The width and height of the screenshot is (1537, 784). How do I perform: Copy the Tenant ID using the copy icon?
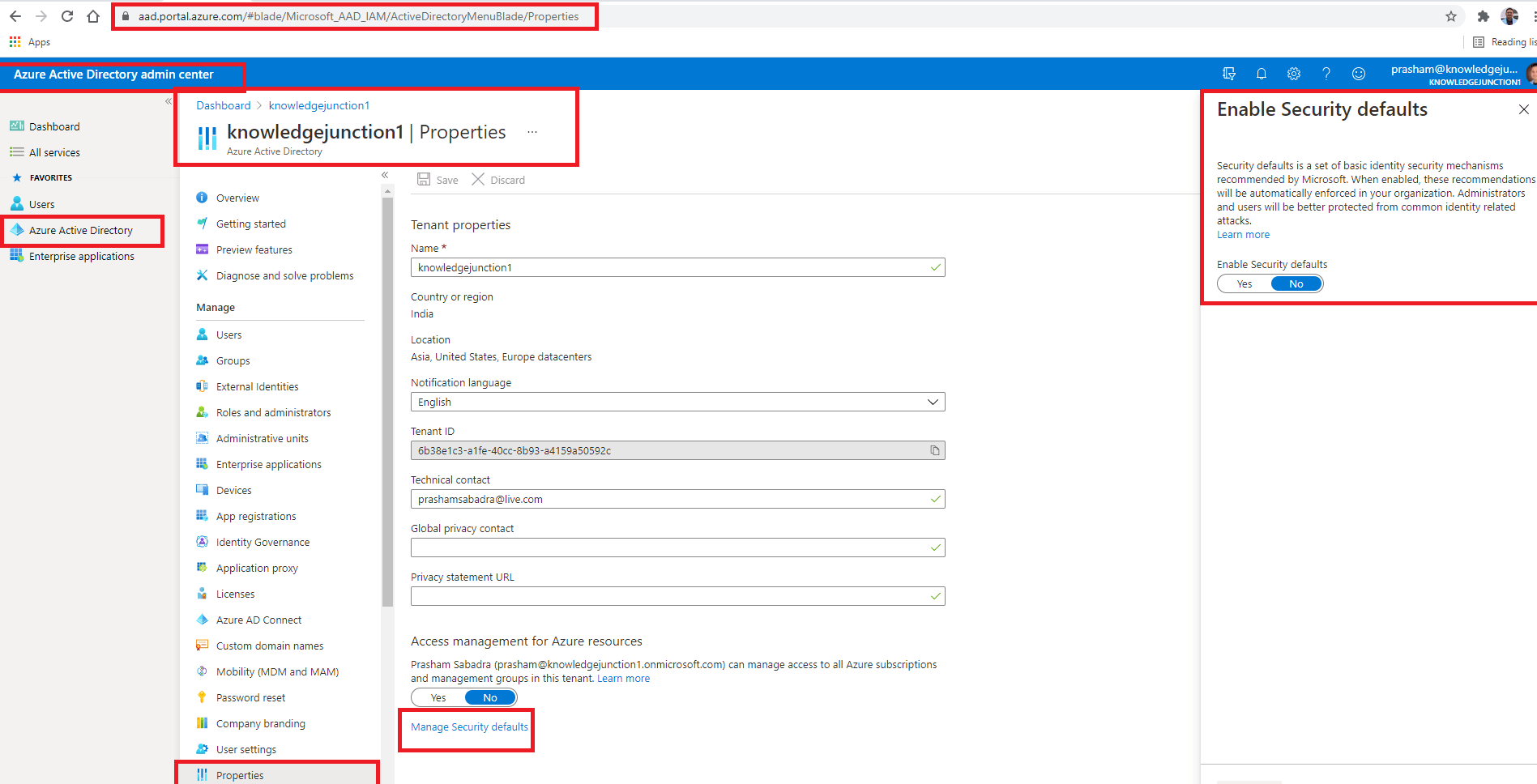pos(936,450)
